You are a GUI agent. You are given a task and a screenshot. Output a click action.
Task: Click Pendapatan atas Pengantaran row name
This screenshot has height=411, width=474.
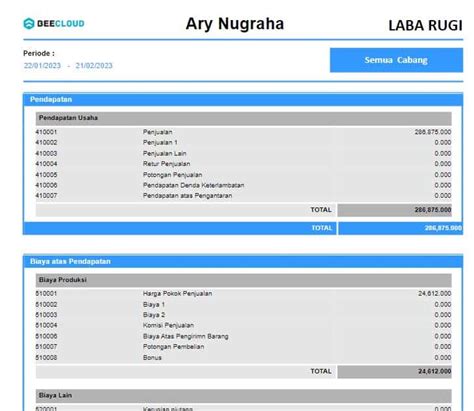pos(188,196)
